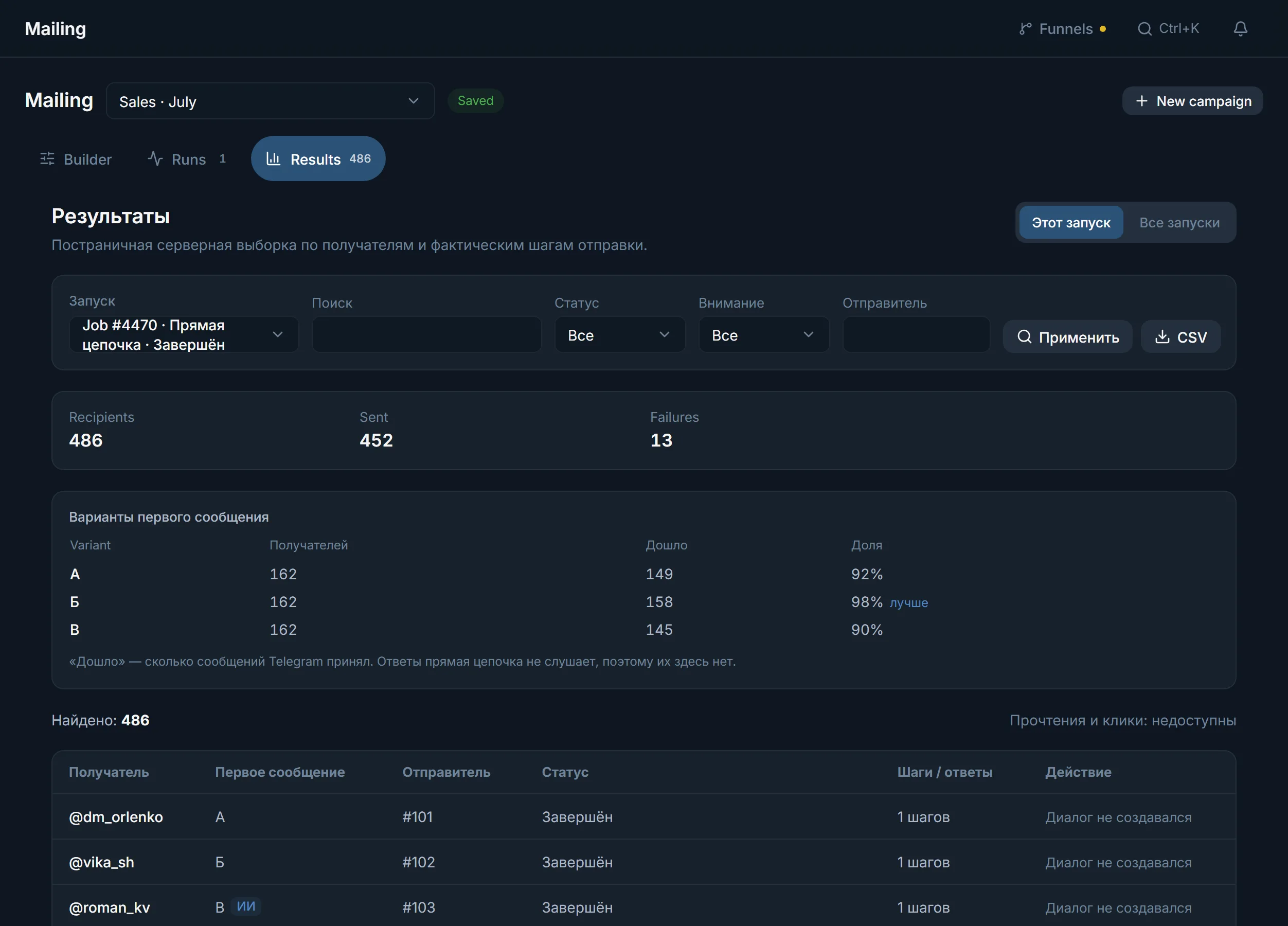Expand the Запуск Job #4470 dropdown
This screenshot has width=1288, height=926.
[x=184, y=334]
